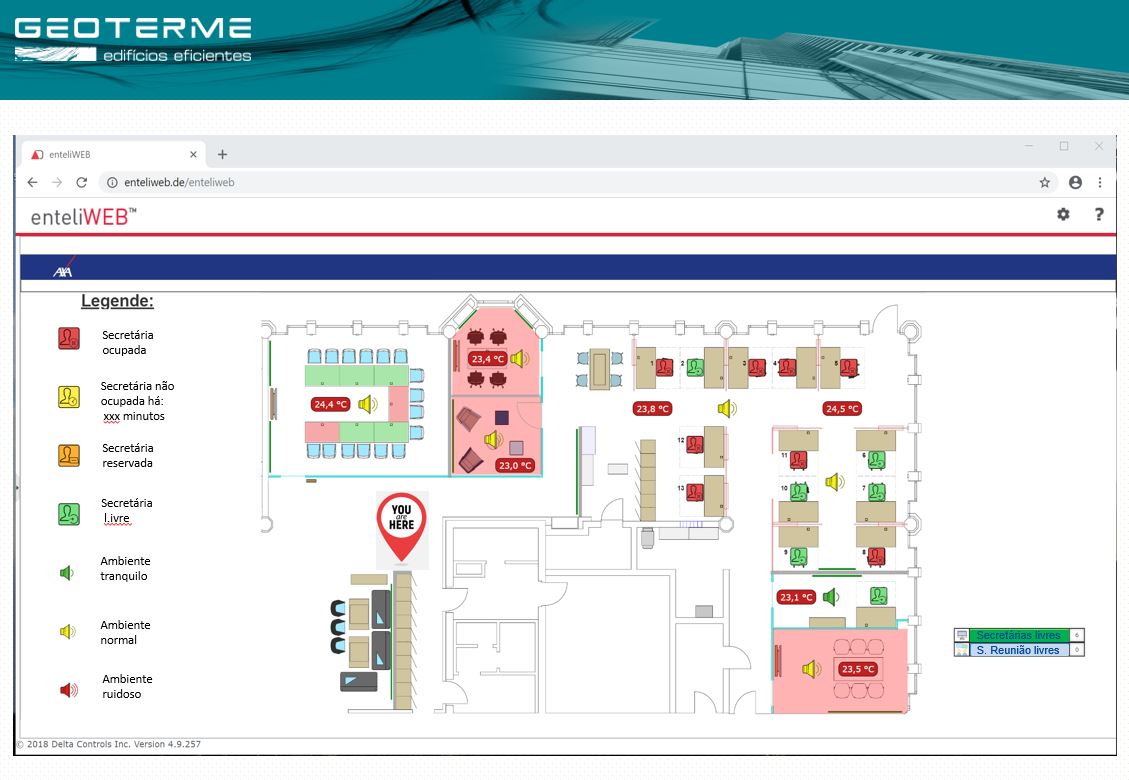Open enteliWEB settings gear

coord(1063,214)
